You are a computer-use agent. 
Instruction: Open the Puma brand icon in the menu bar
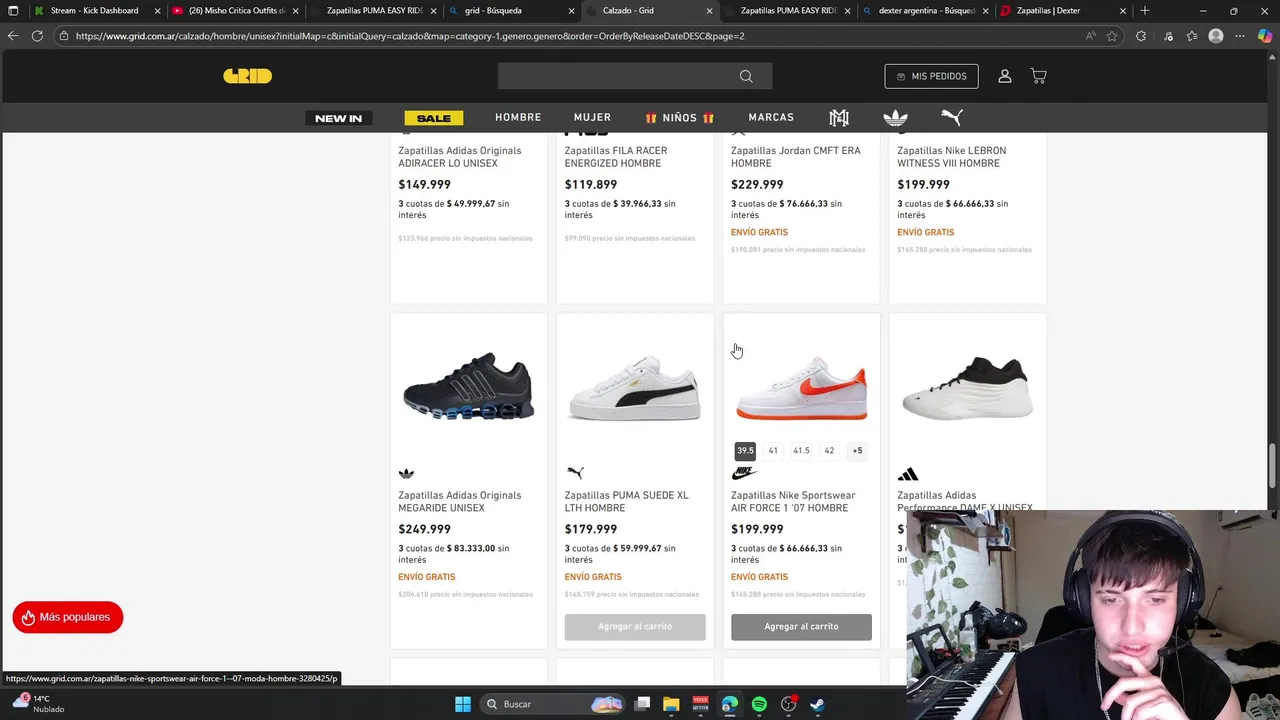point(951,117)
